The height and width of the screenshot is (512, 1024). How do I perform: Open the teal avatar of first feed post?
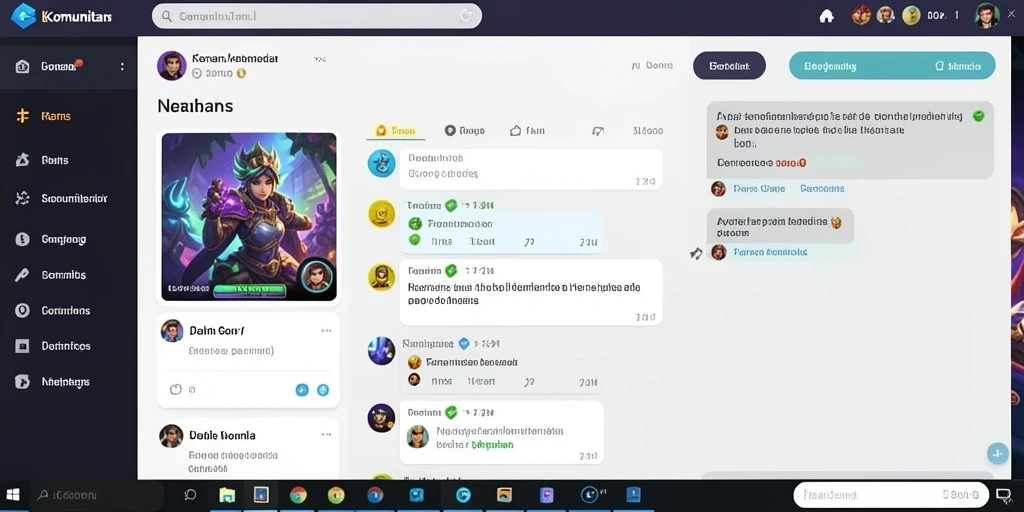381,163
